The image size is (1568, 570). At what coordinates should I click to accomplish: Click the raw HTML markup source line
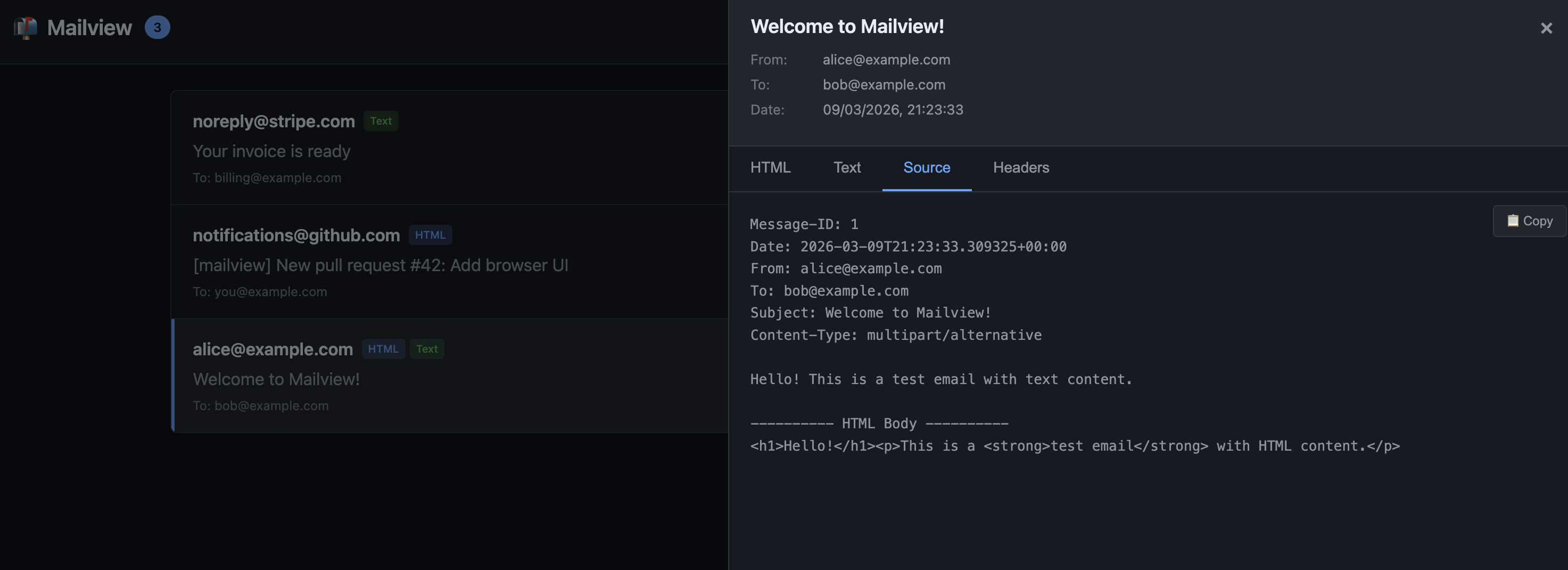pyautogui.click(x=1075, y=446)
